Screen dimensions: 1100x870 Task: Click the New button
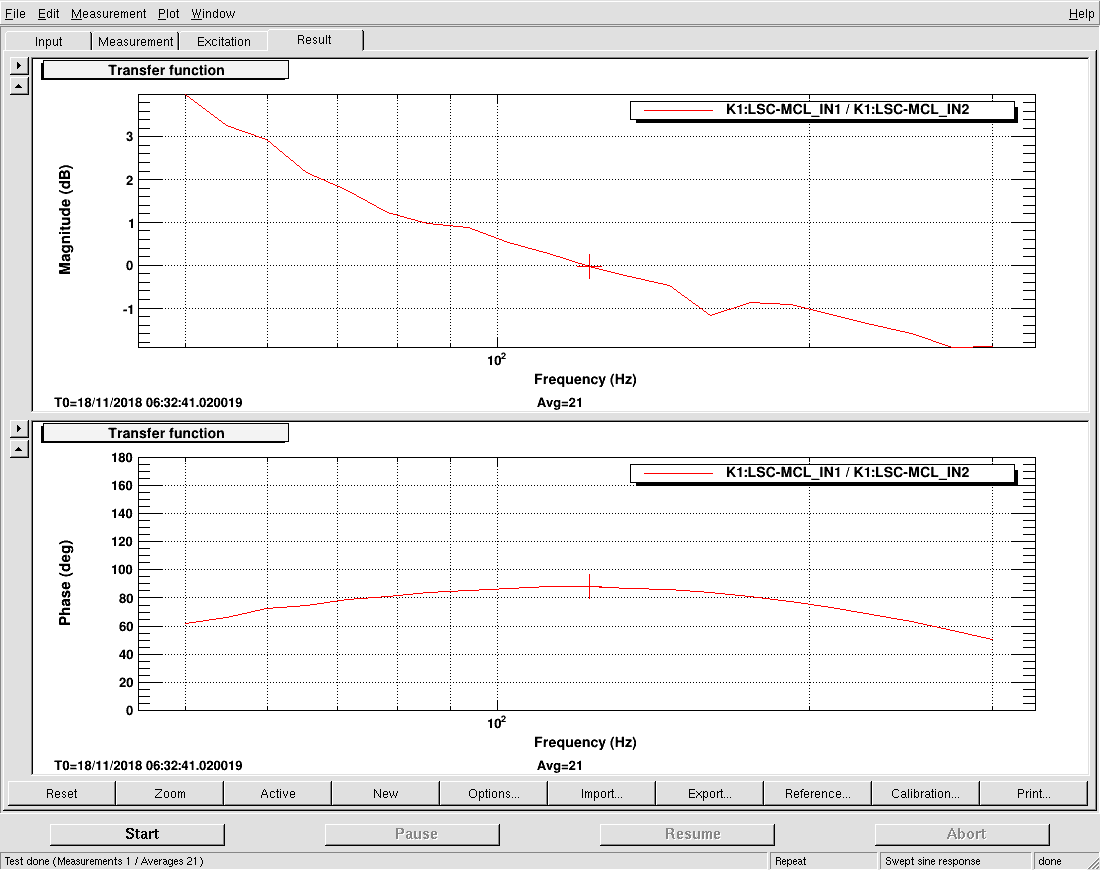[386, 794]
